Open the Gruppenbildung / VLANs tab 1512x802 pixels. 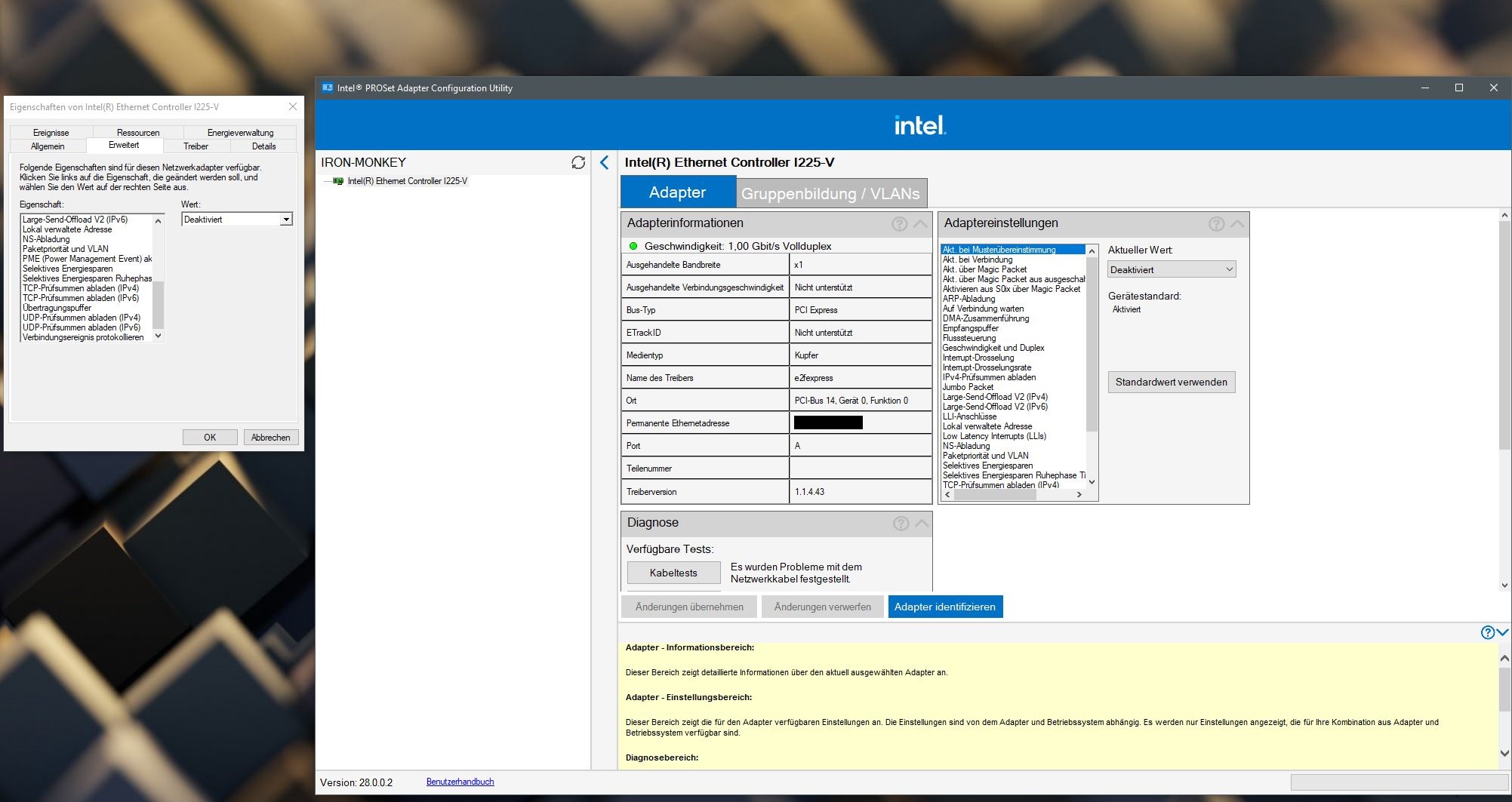point(830,194)
